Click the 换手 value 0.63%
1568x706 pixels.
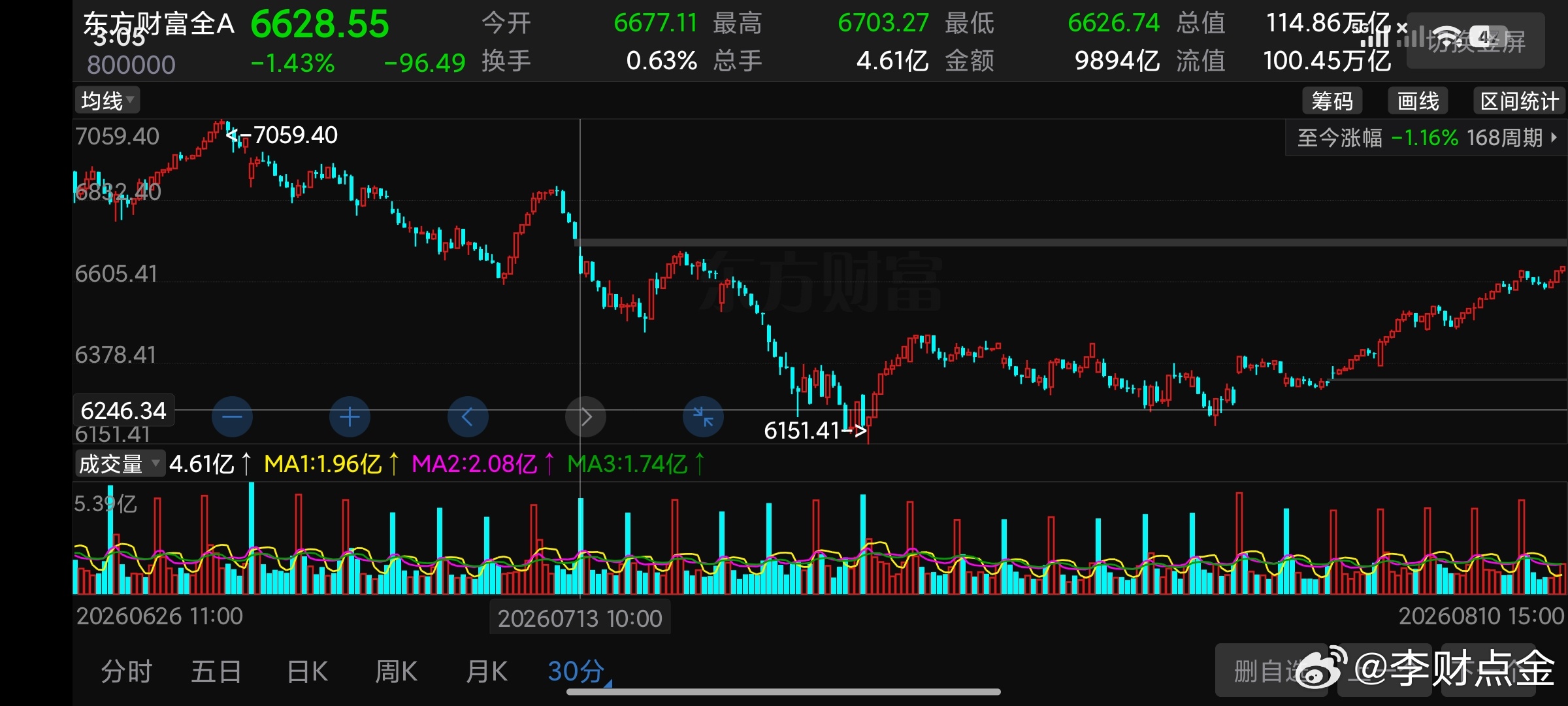[x=661, y=61]
